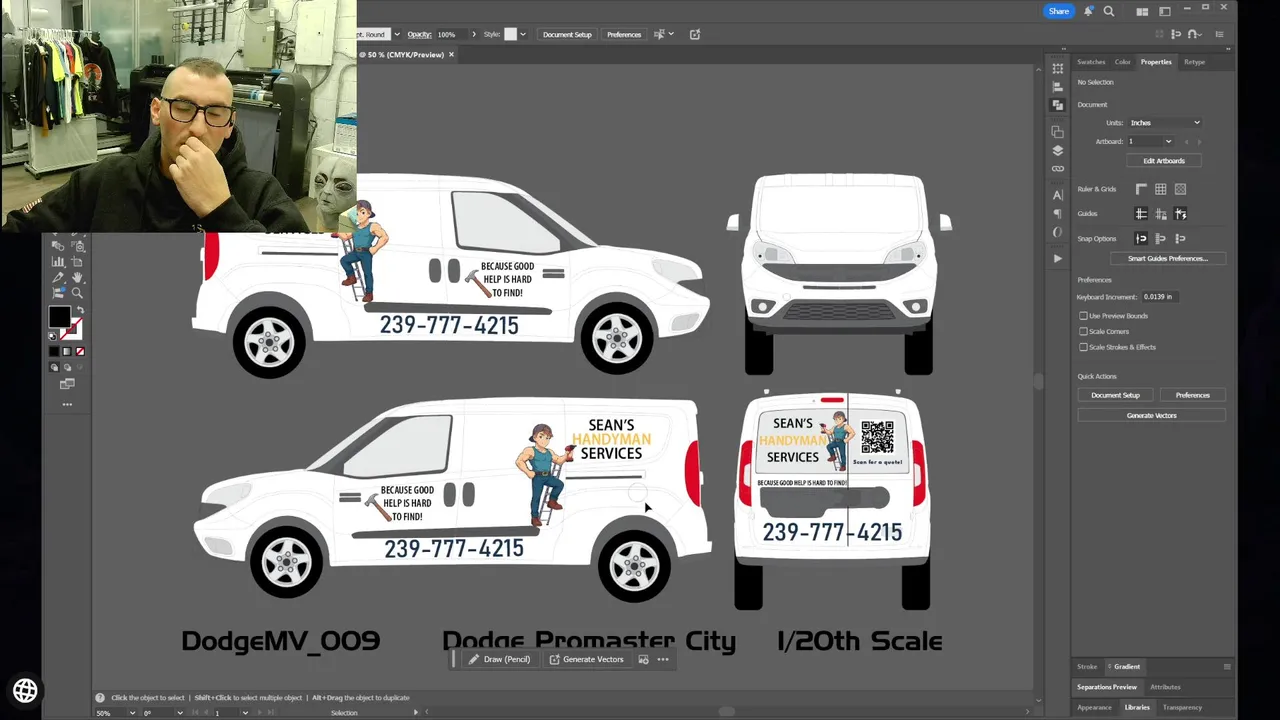Open rotate view angle dropdown
The width and height of the screenshot is (1280, 720).
[180, 713]
